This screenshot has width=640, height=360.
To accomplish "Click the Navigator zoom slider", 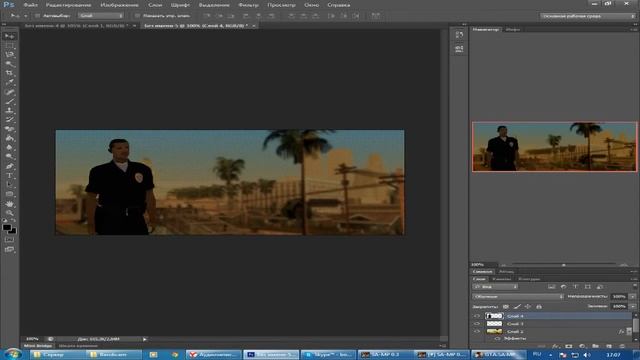I will coord(564,265).
